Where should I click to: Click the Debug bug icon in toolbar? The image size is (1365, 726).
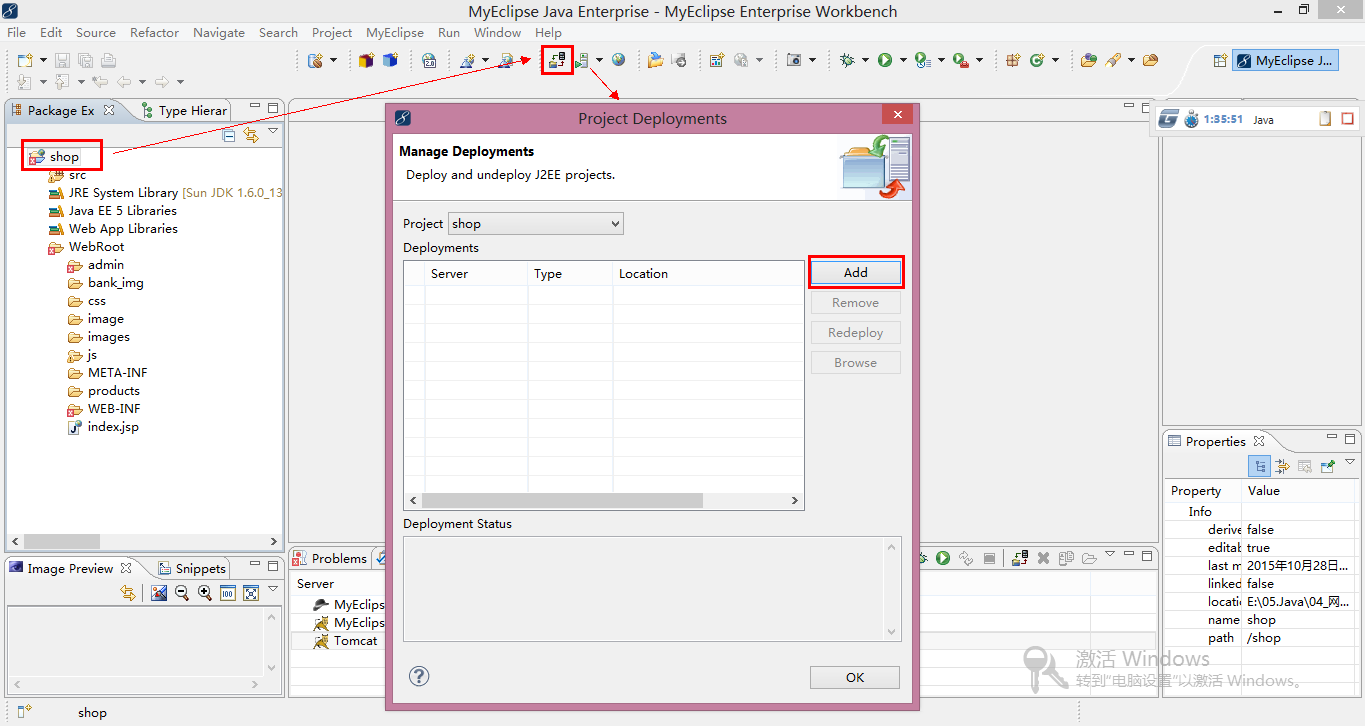tap(847, 60)
